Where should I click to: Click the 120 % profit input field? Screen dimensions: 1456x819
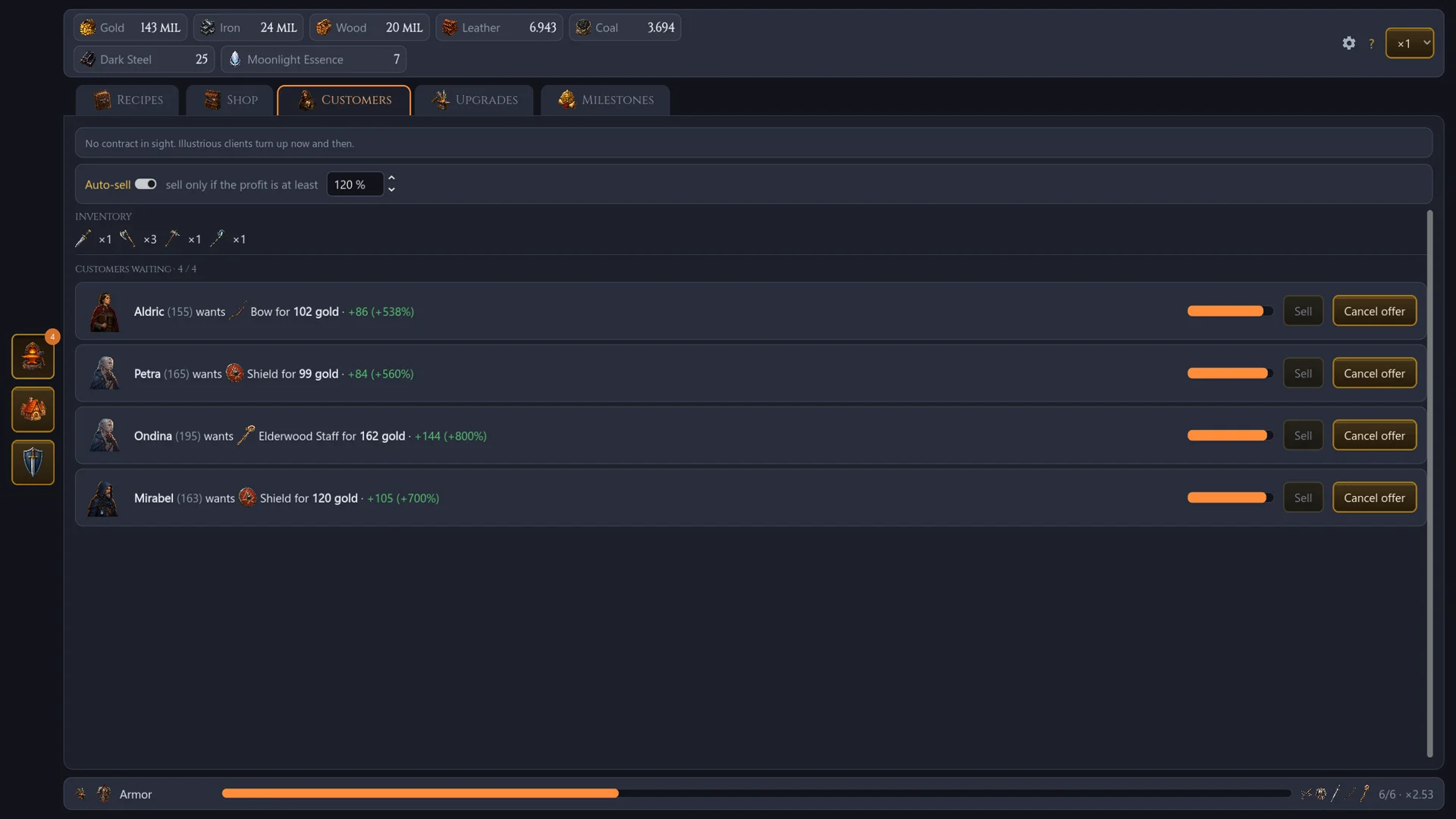(x=354, y=184)
